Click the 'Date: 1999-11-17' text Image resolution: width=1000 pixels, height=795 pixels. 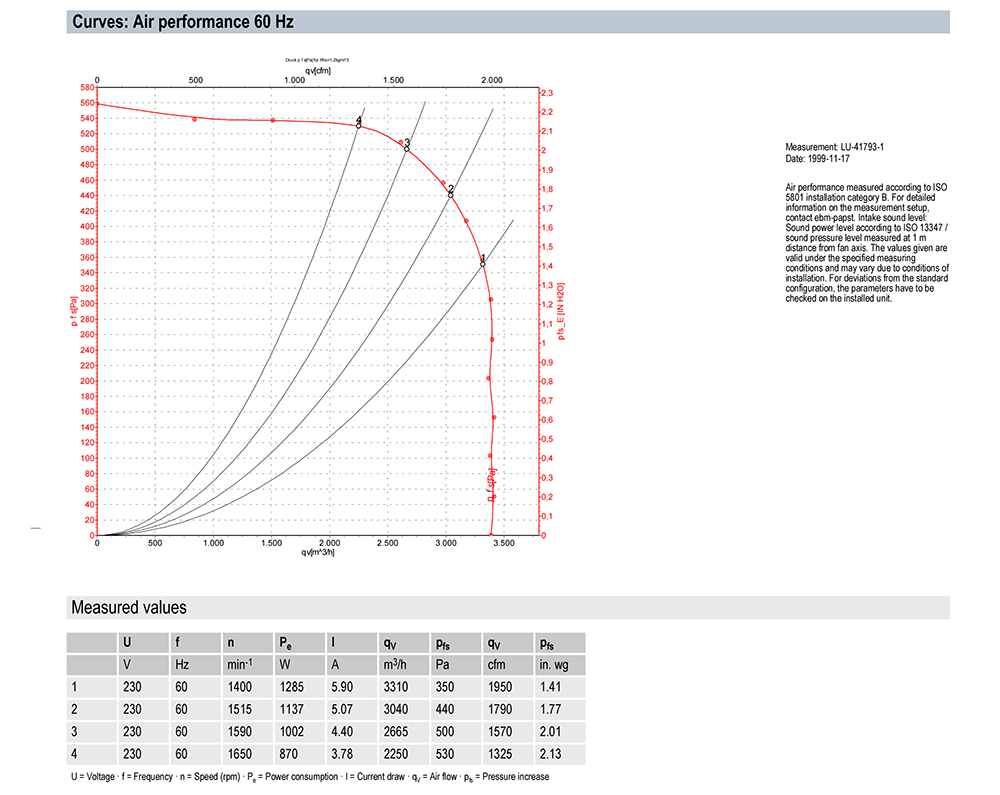click(x=817, y=159)
